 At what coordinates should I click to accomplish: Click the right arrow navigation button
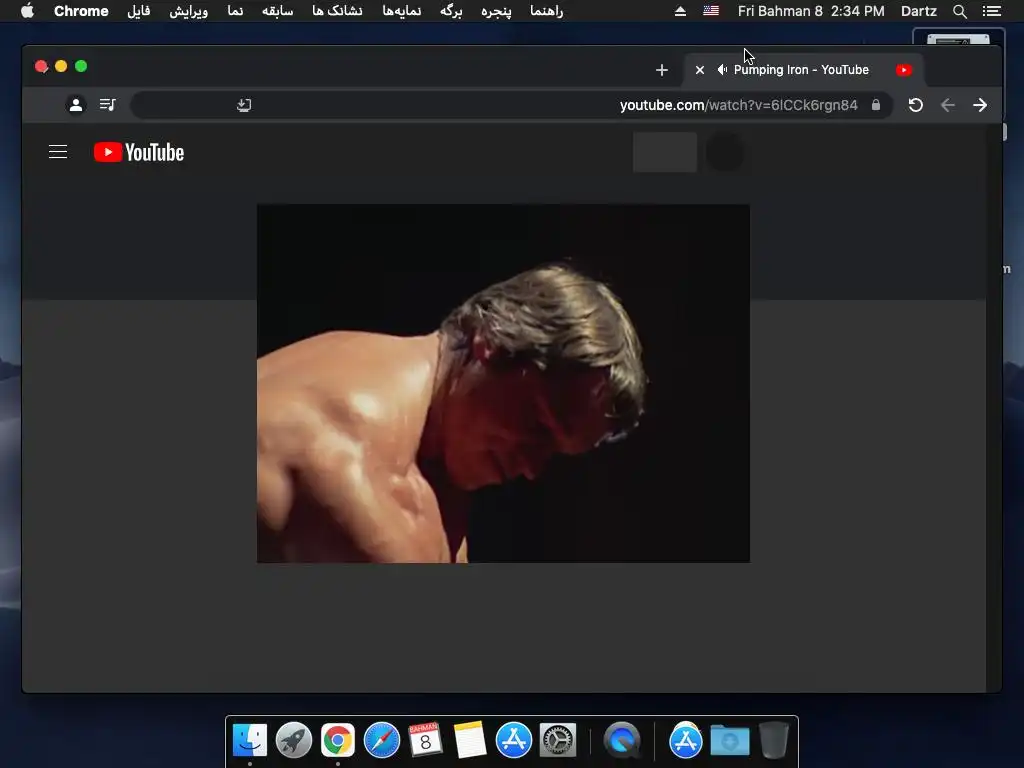point(980,104)
